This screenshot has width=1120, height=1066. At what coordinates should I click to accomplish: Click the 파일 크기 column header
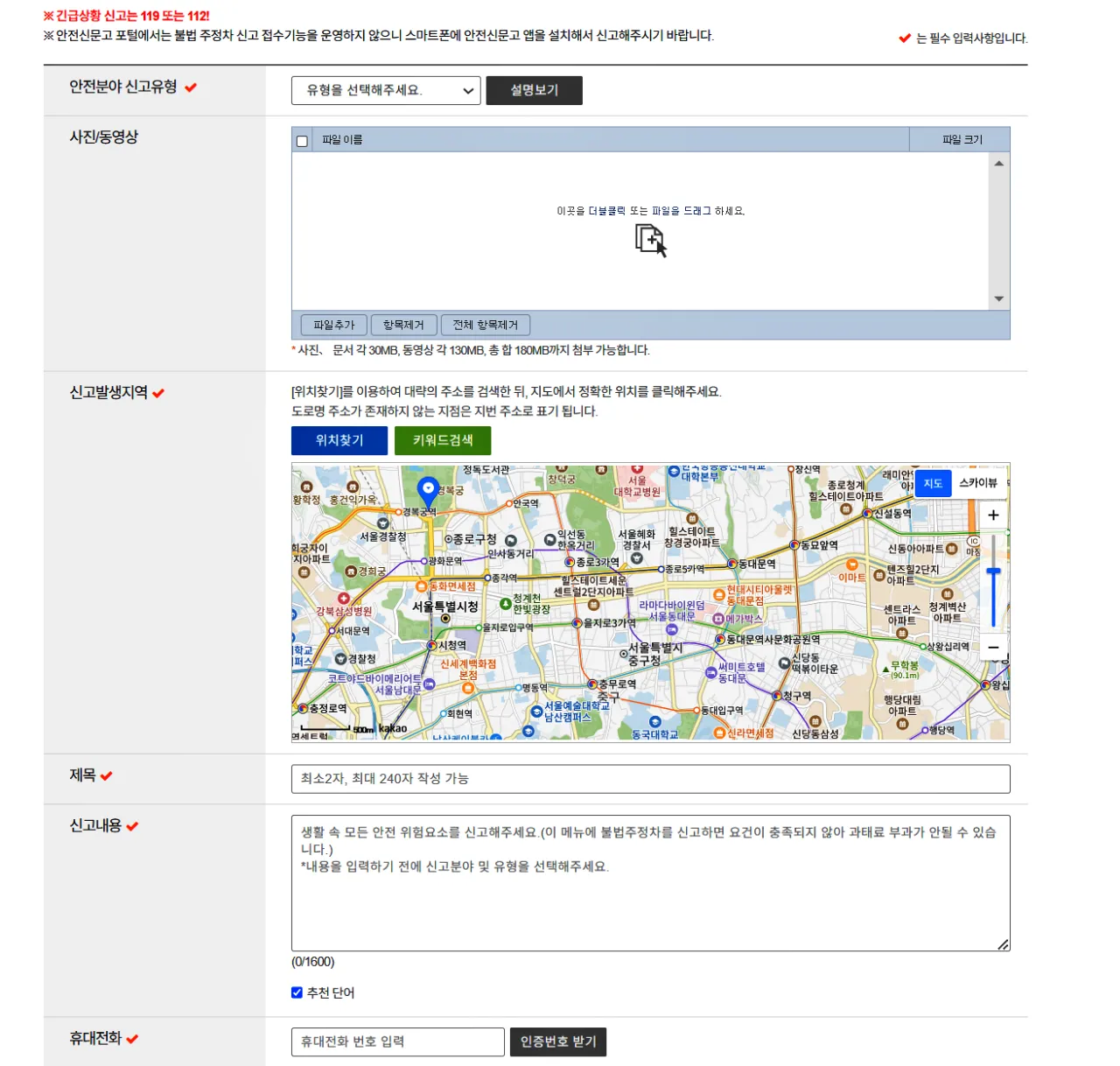(x=962, y=140)
